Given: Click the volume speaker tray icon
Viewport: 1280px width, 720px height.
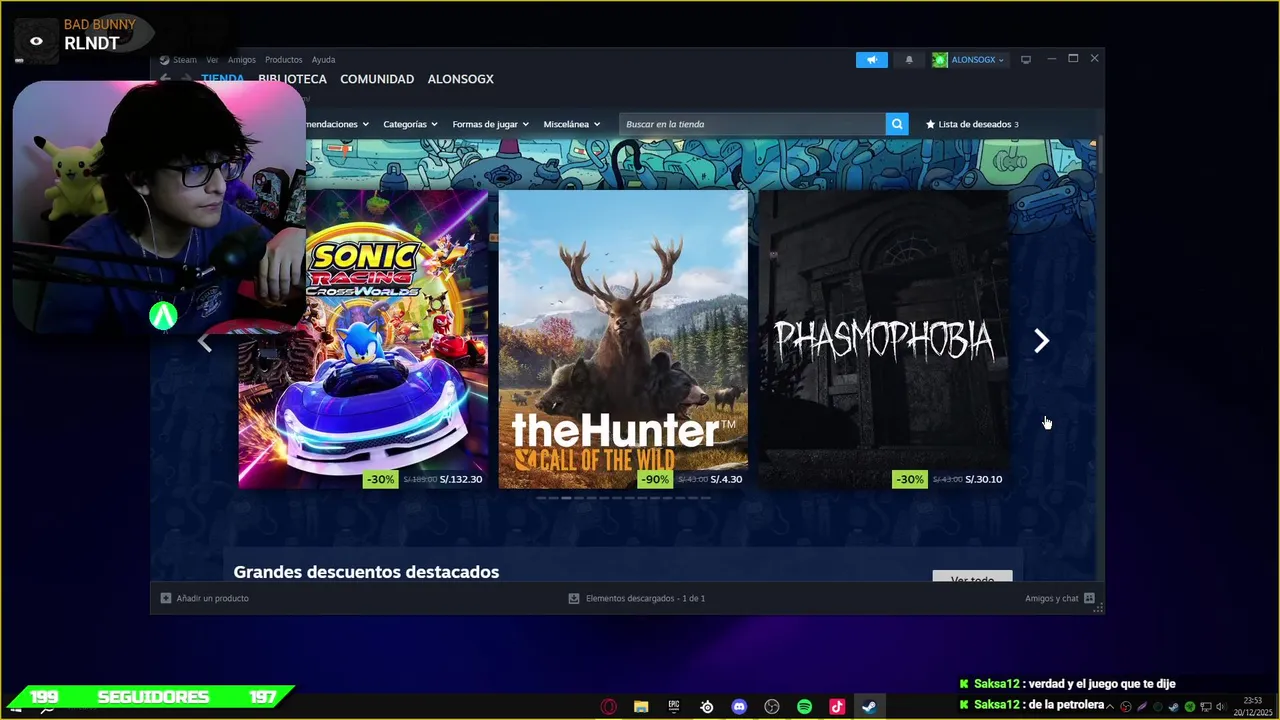Looking at the screenshot, I should (1222, 707).
